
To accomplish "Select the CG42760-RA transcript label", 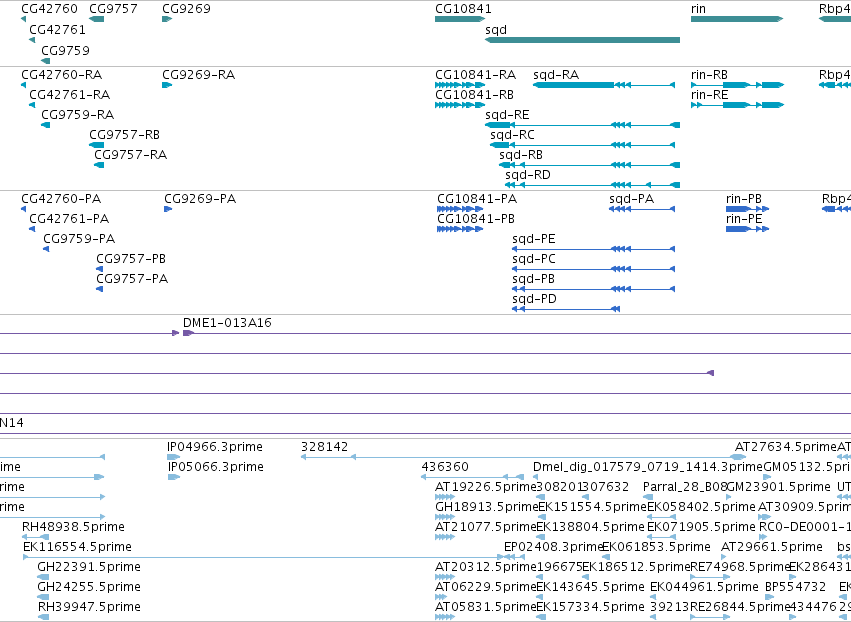I will pyautogui.click(x=62, y=74).
